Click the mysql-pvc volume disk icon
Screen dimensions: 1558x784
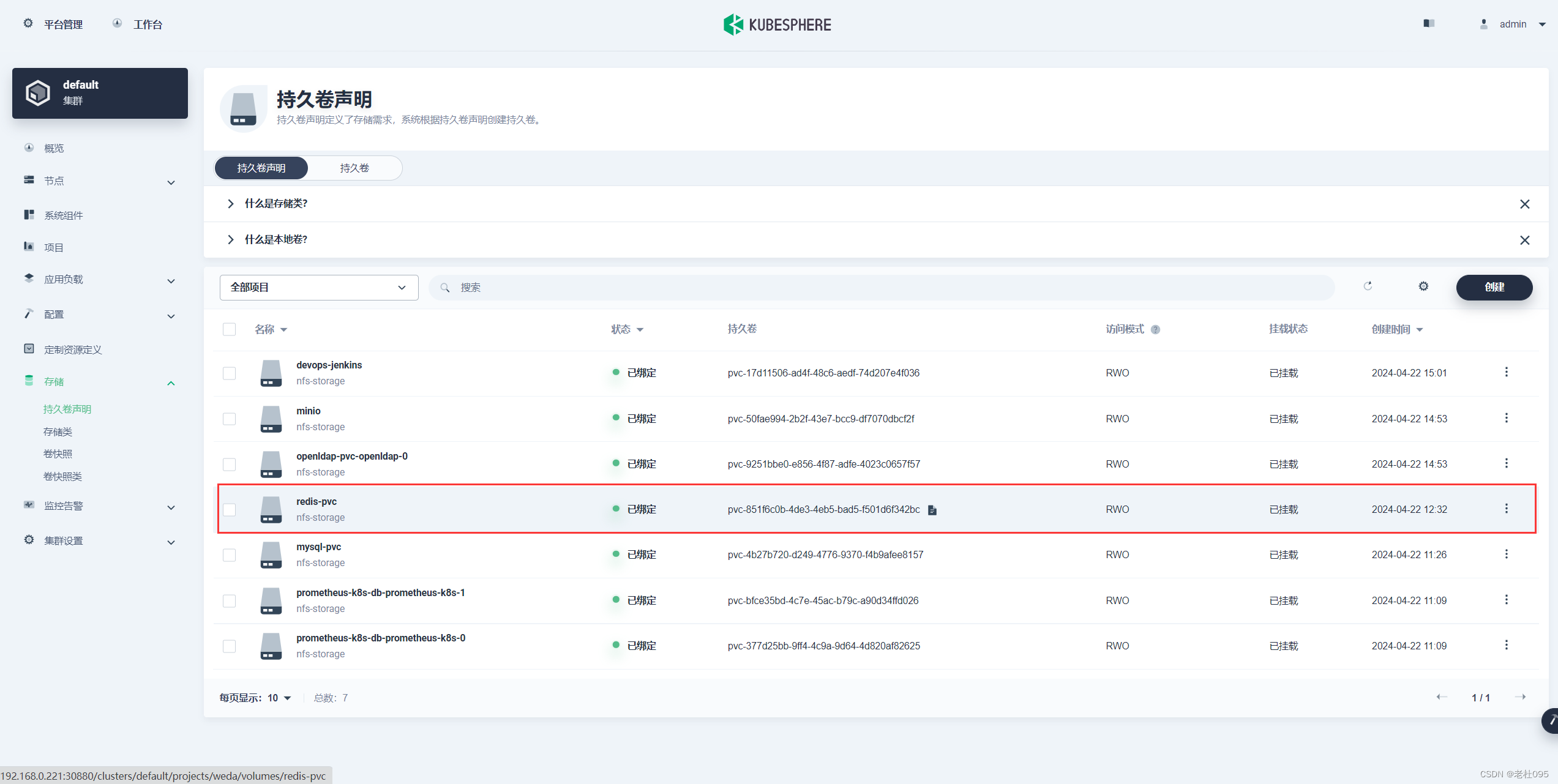(x=271, y=554)
